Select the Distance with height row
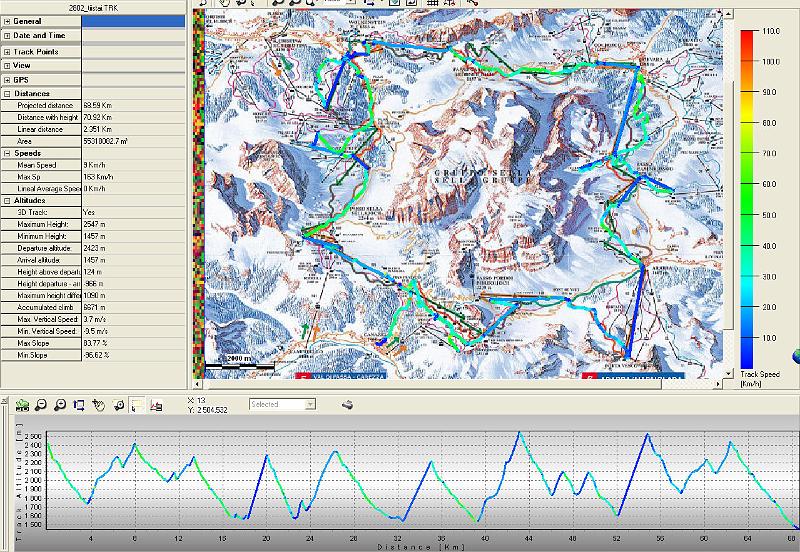This screenshot has width=800, height=552. coord(93,117)
